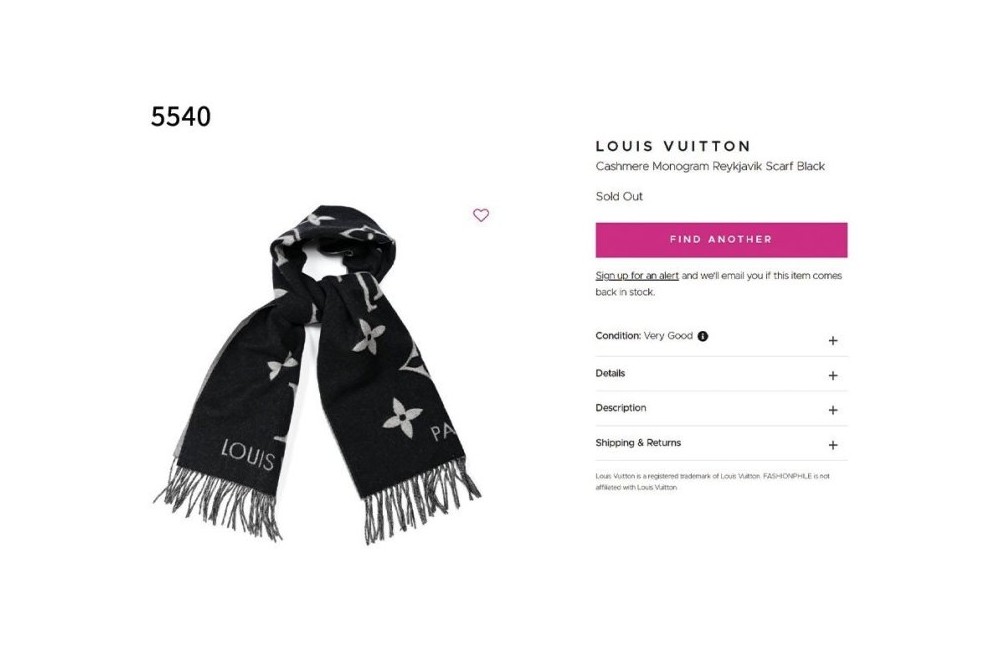Expand the Shipping & Returns label
1000x661 pixels.
[x=638, y=443]
